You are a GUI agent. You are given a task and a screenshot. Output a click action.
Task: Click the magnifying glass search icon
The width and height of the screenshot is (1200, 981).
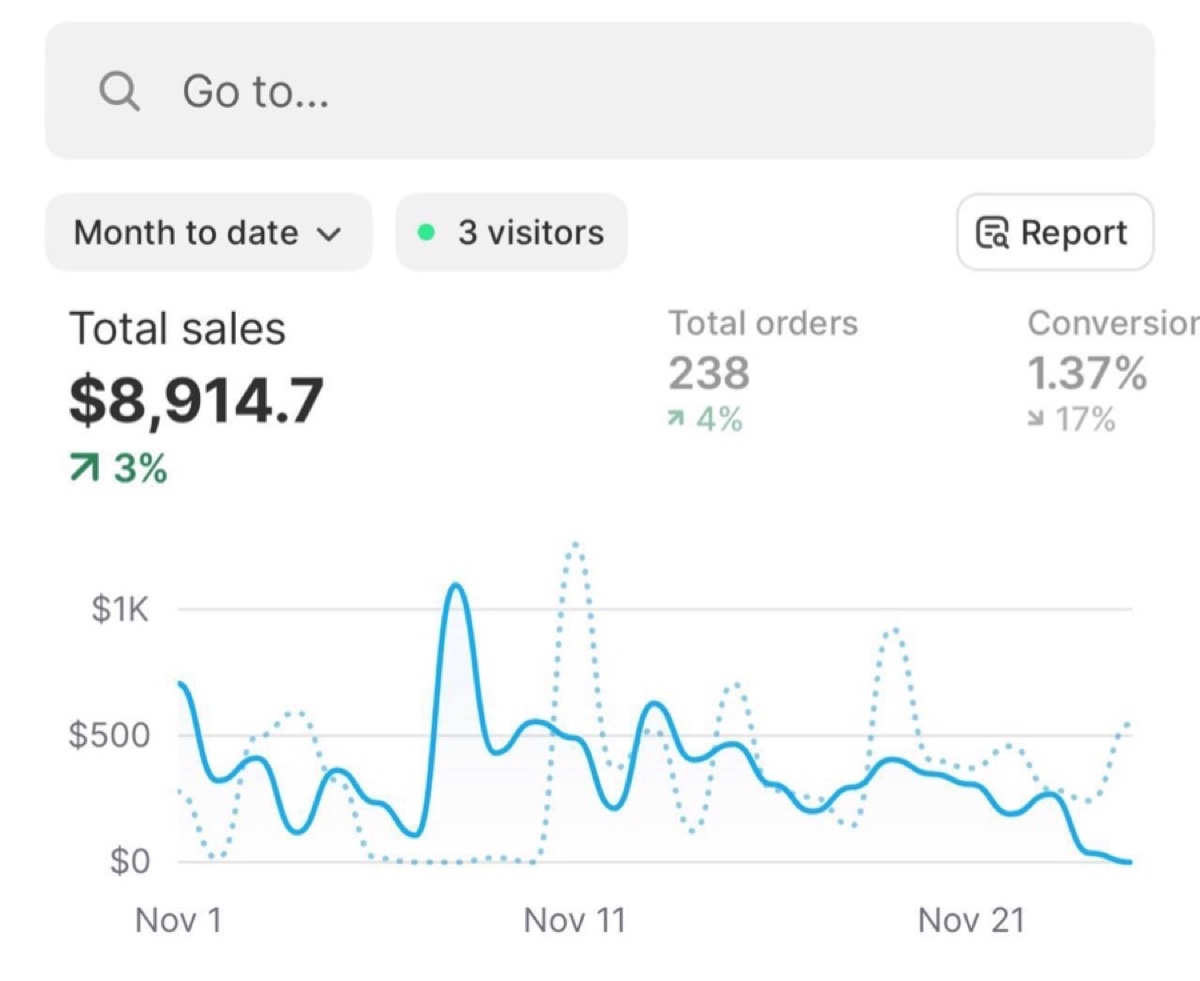tap(119, 92)
